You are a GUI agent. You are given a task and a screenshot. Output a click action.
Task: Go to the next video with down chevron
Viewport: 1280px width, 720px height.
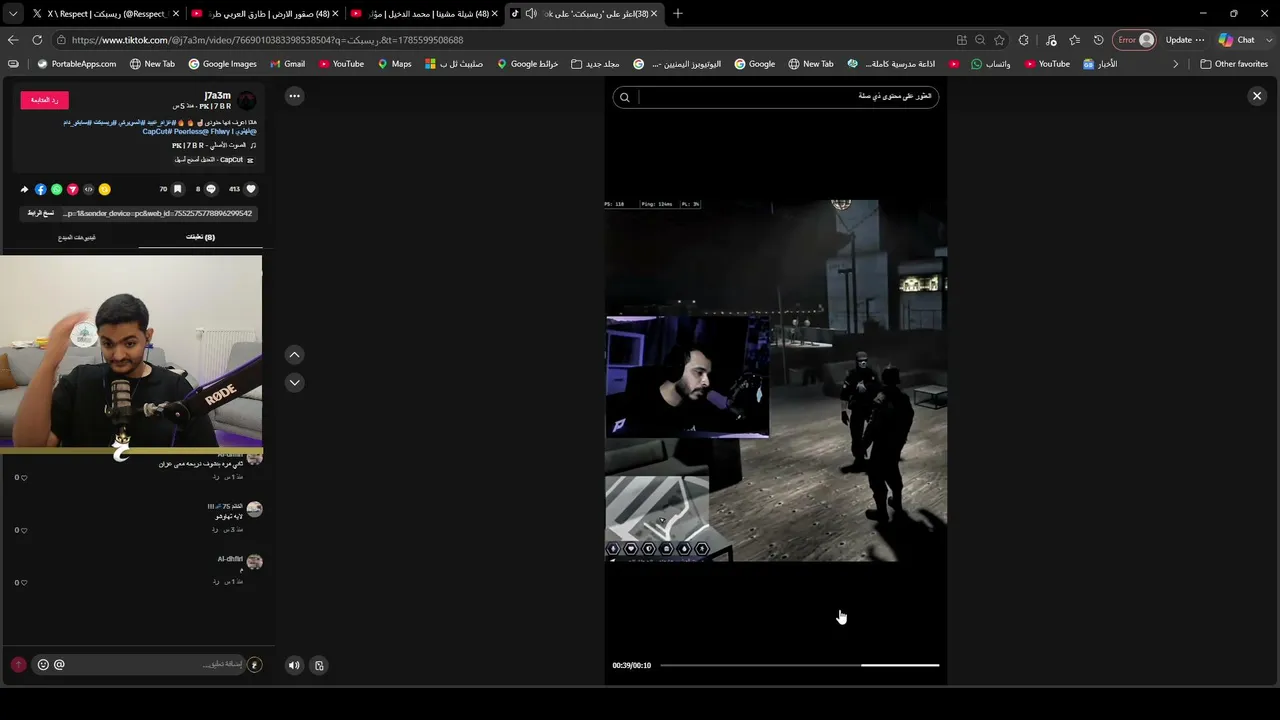tap(294, 382)
